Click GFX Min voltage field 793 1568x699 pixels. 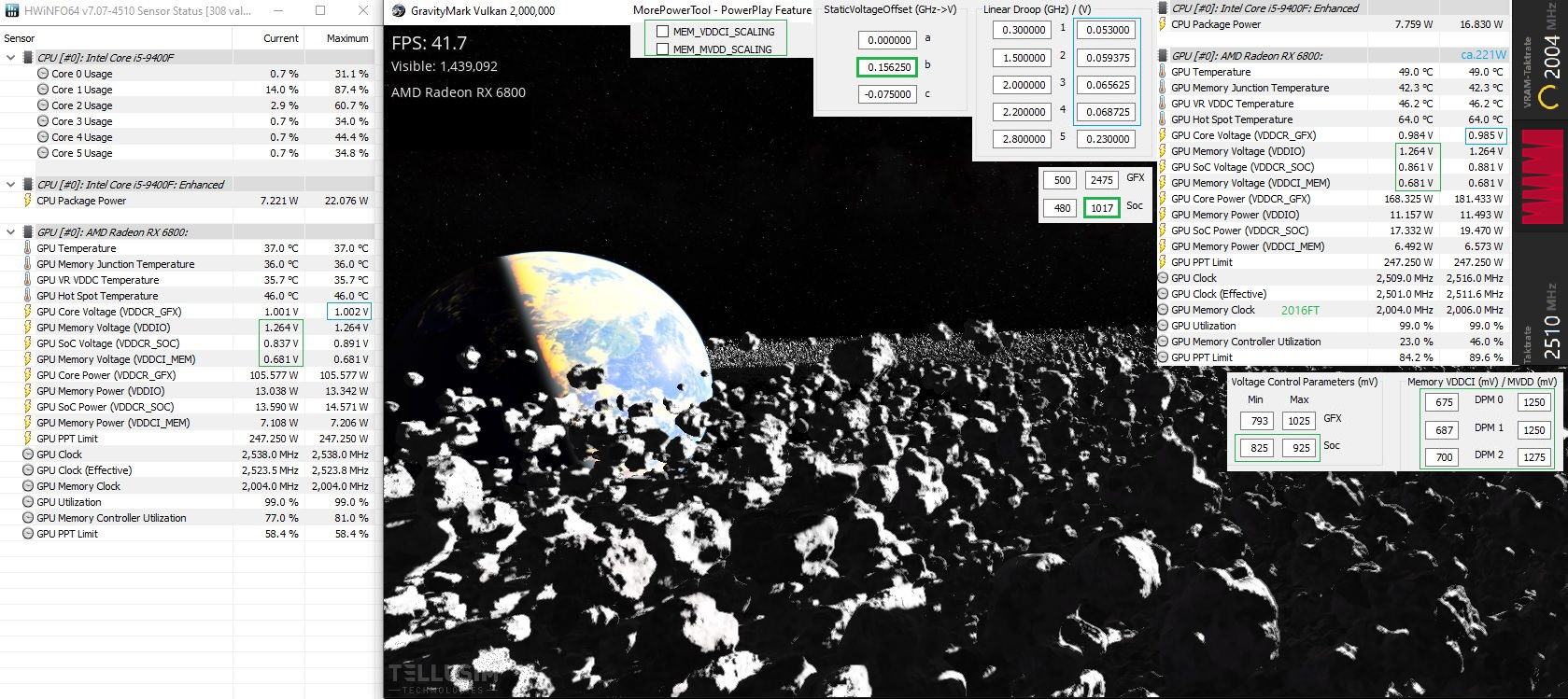pos(1259,421)
